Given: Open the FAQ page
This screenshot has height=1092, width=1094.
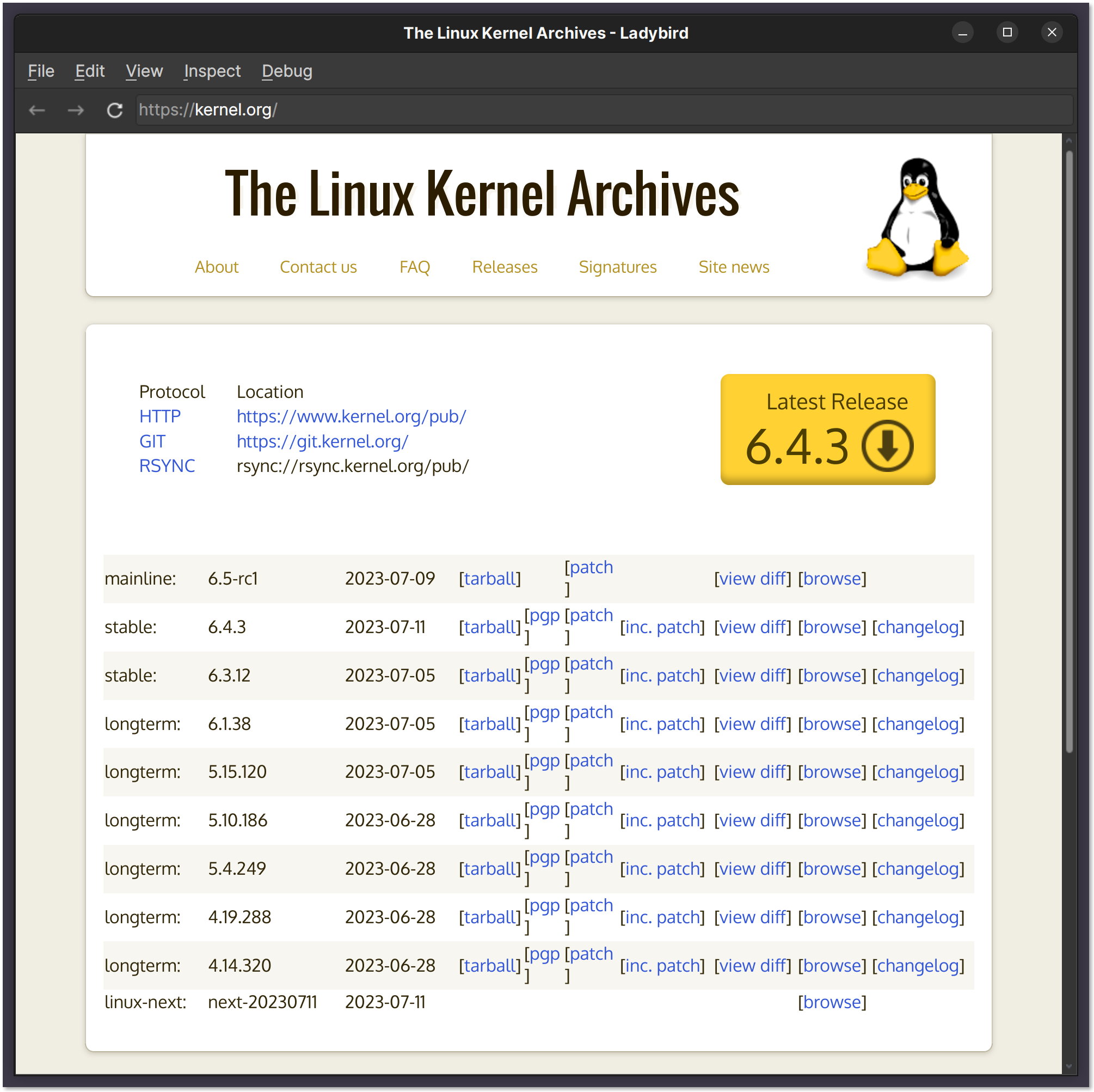Looking at the screenshot, I should pyautogui.click(x=415, y=267).
